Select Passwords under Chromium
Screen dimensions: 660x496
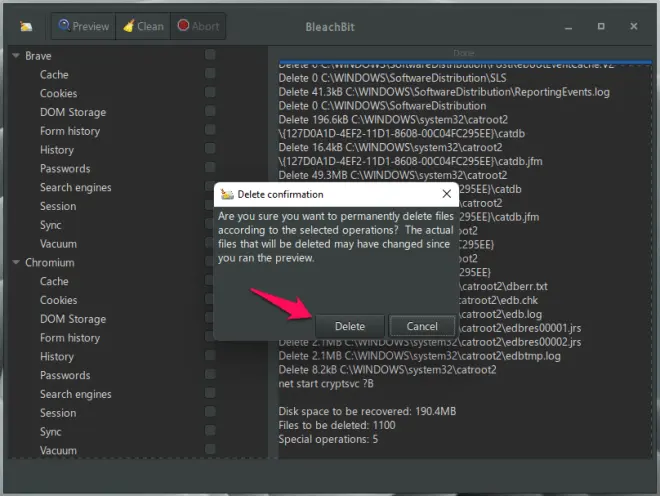point(65,375)
